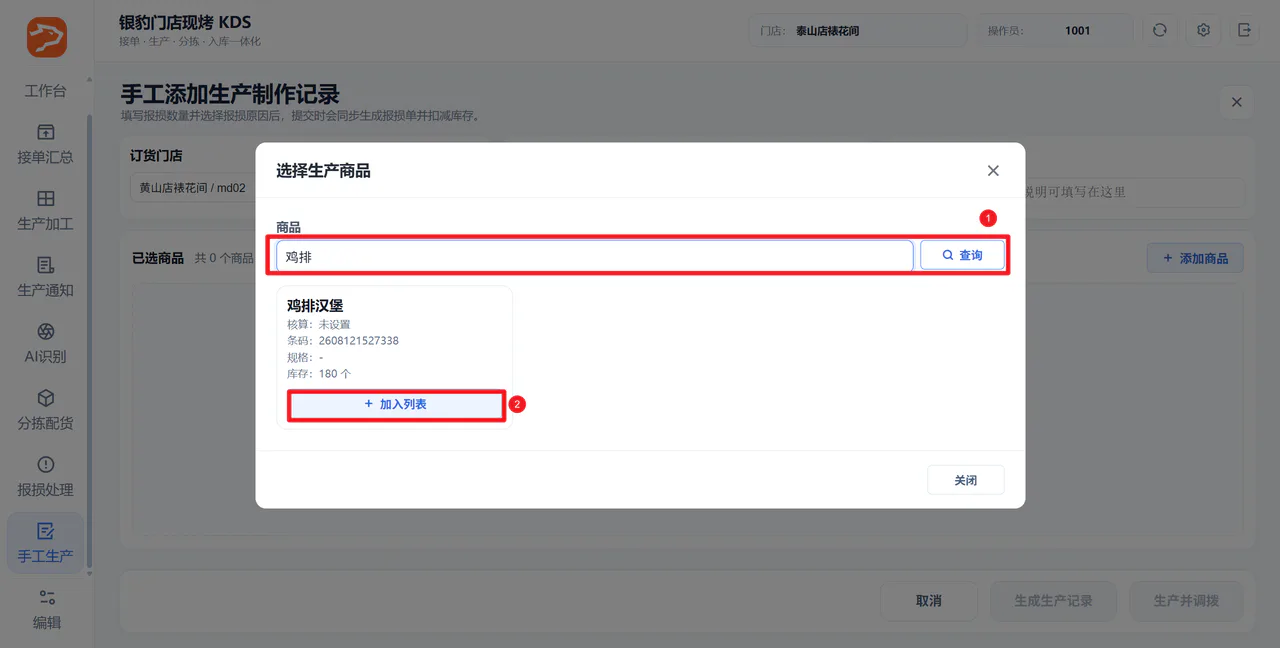The image size is (1280, 648).
Task: Click the 库存：180 个 stock text
Action: 319,374
